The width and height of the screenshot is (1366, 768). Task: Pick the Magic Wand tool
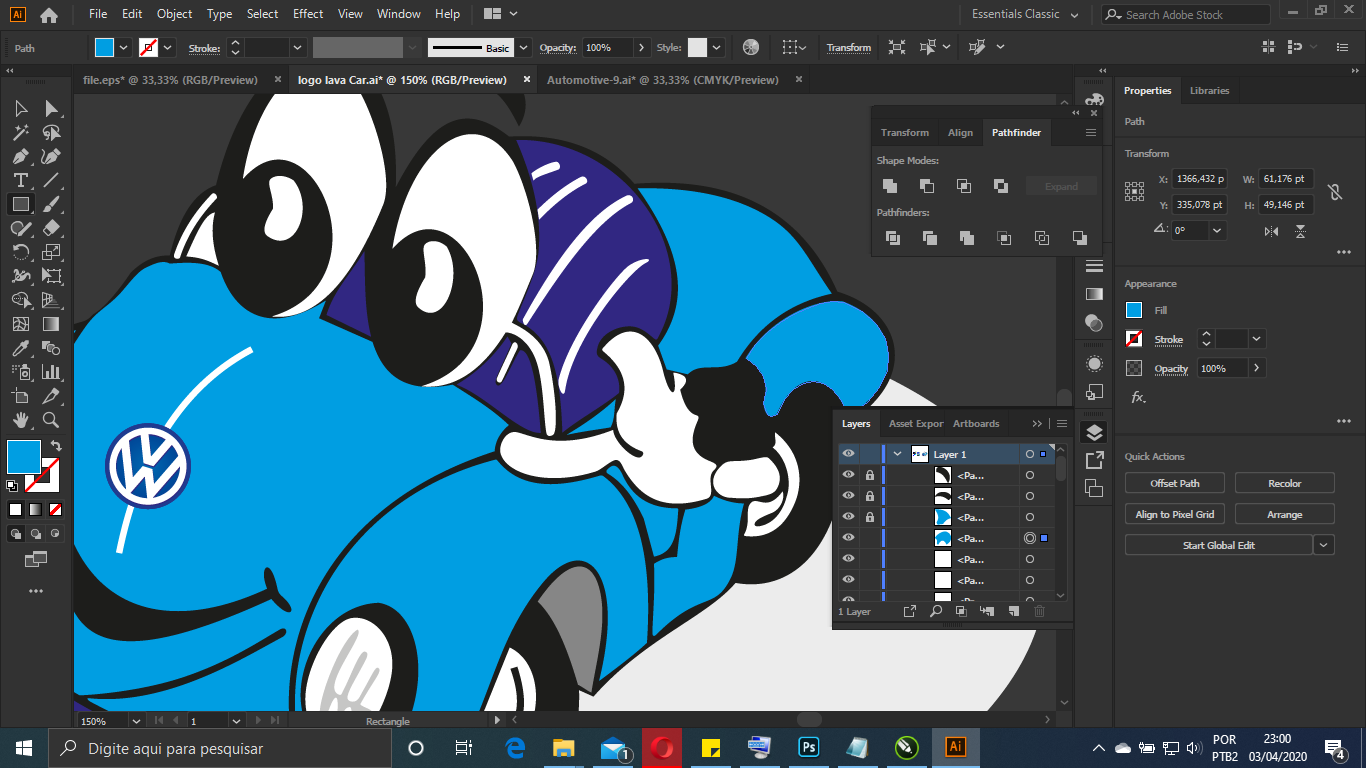[20, 132]
